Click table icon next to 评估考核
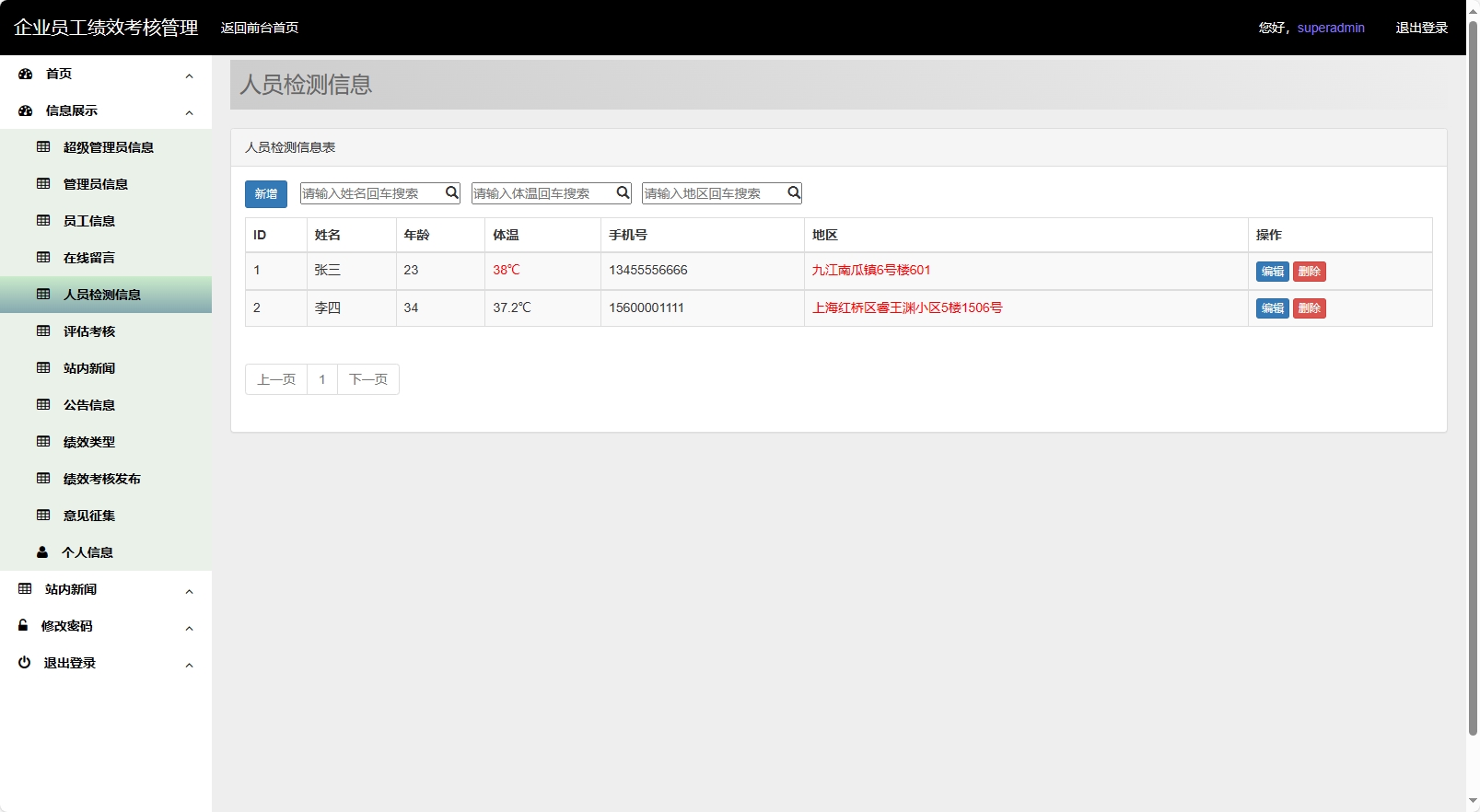The image size is (1480, 812). point(43,331)
